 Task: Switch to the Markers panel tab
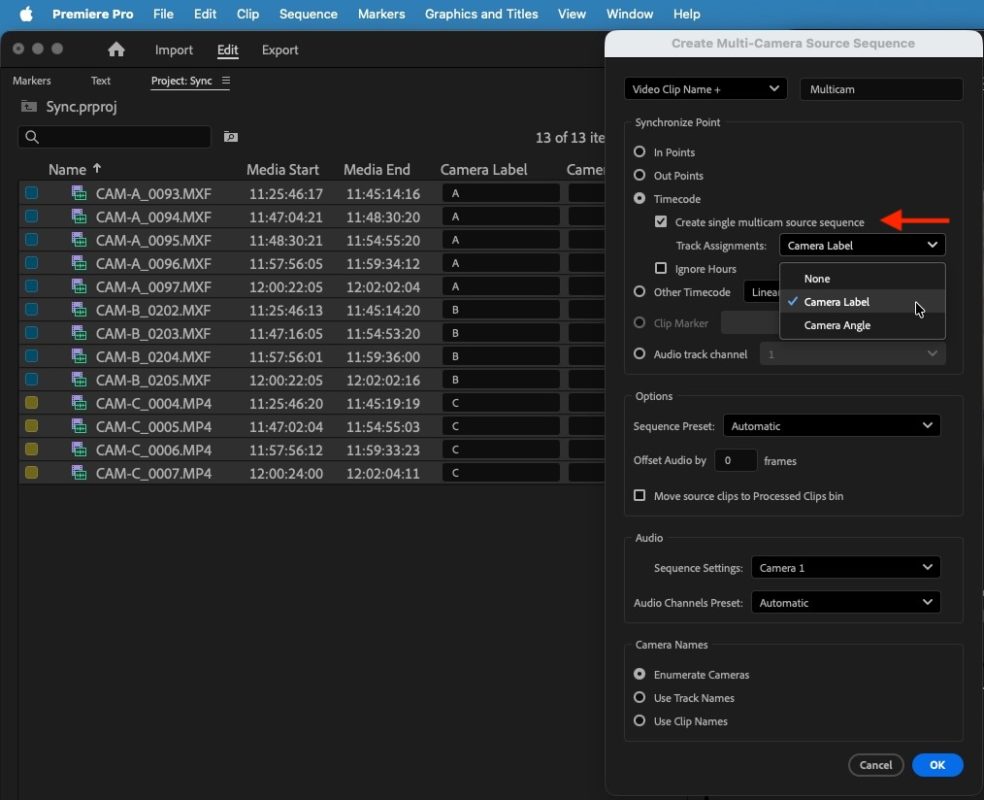pyautogui.click(x=31, y=80)
